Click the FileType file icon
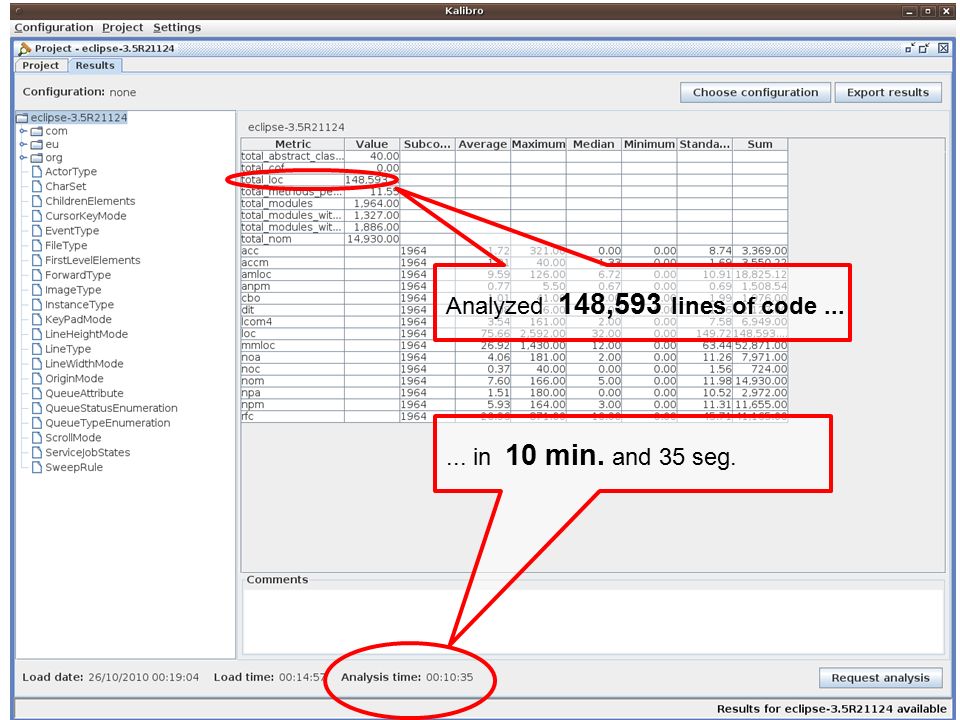 pyautogui.click(x=37, y=246)
